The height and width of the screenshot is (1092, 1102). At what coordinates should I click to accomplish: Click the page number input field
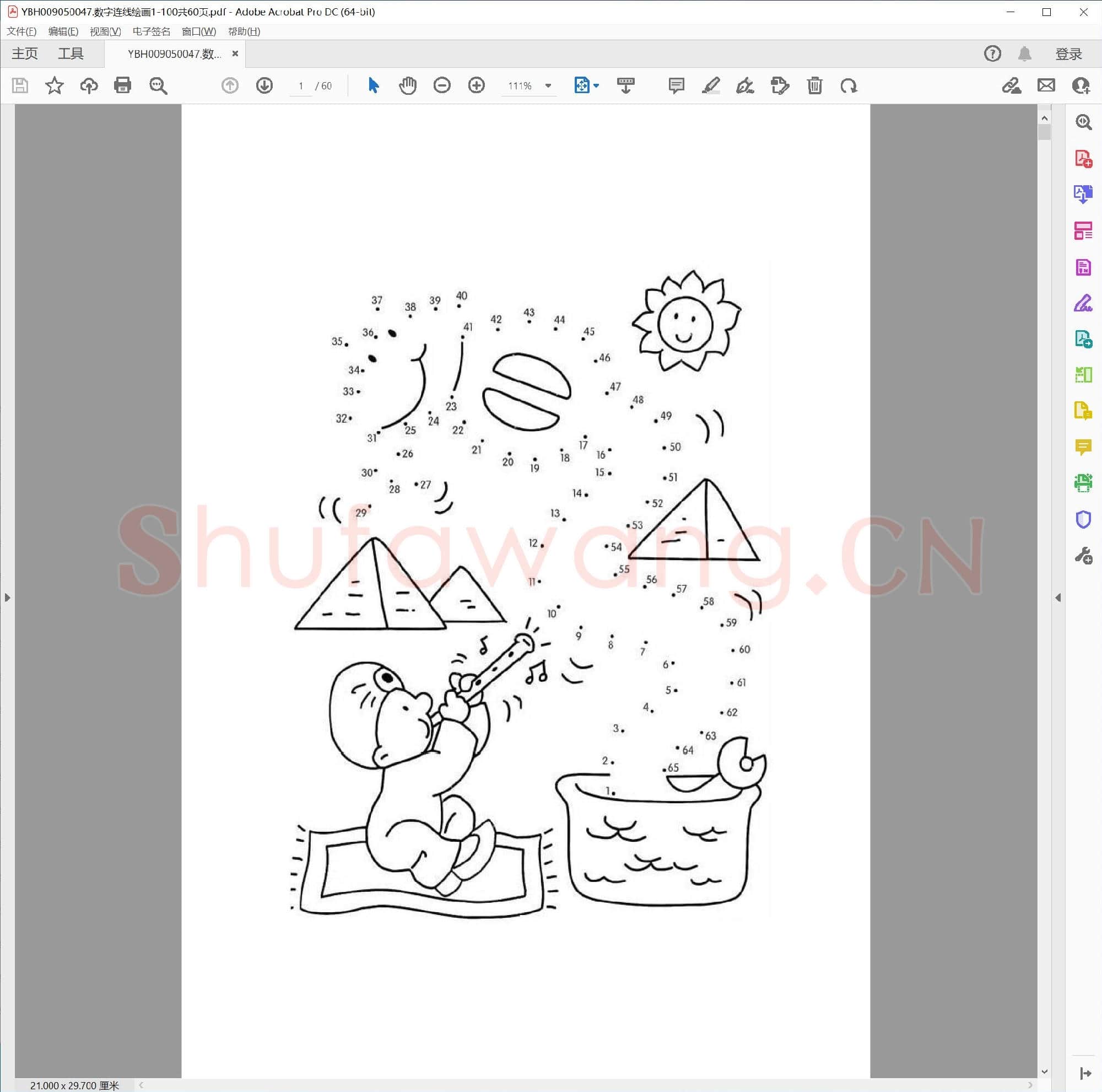(301, 85)
